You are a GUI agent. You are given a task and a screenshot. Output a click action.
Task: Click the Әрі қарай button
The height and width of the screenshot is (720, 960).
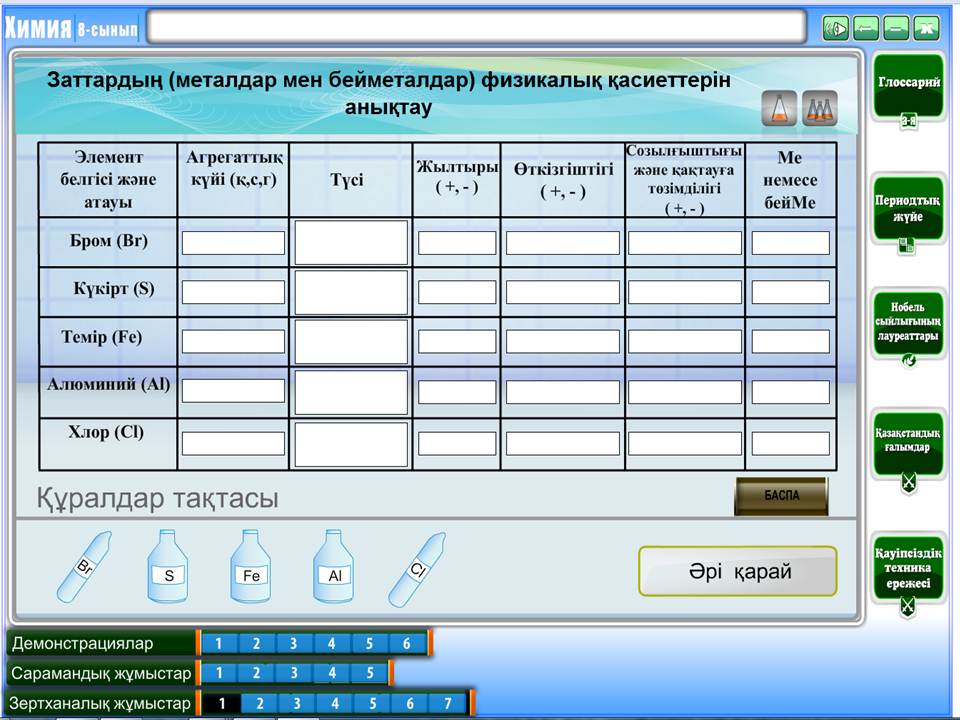pyautogui.click(x=738, y=571)
